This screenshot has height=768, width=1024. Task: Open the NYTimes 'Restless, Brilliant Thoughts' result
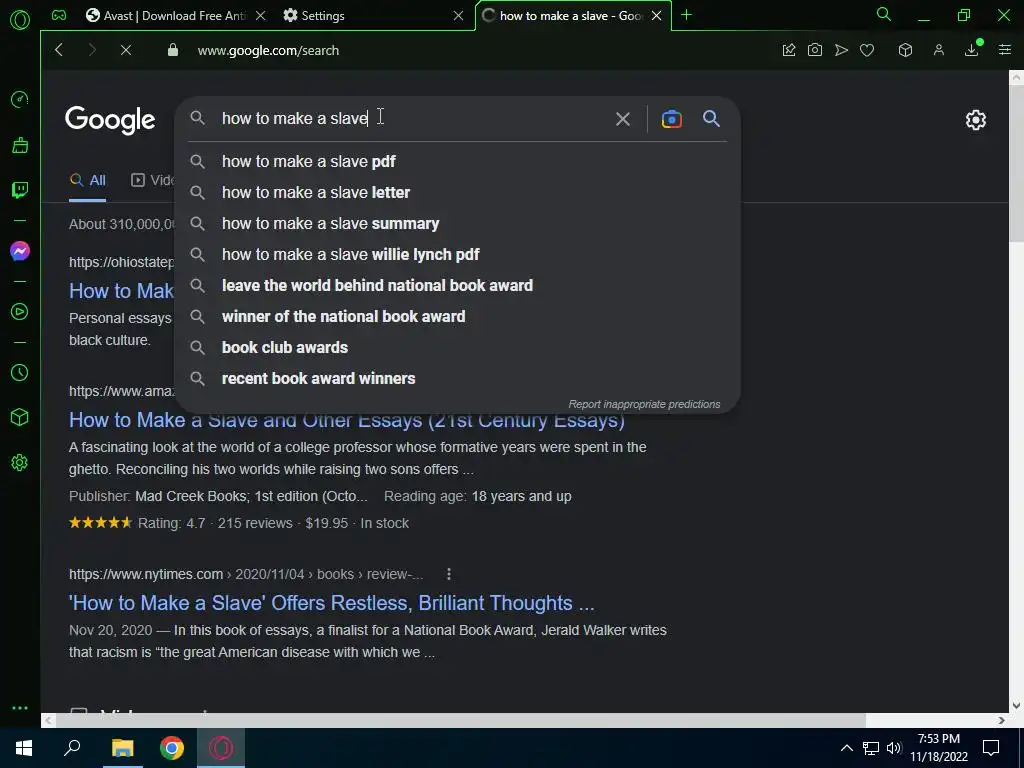pyautogui.click(x=332, y=603)
